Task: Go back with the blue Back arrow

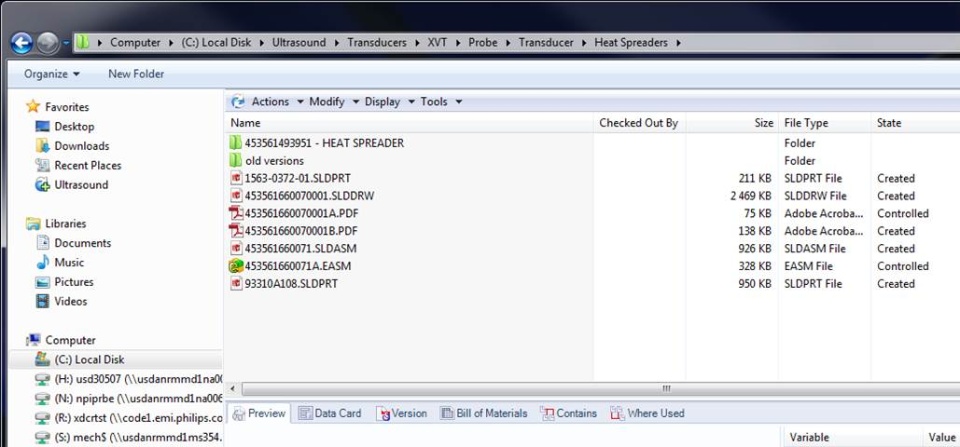Action: [21, 43]
